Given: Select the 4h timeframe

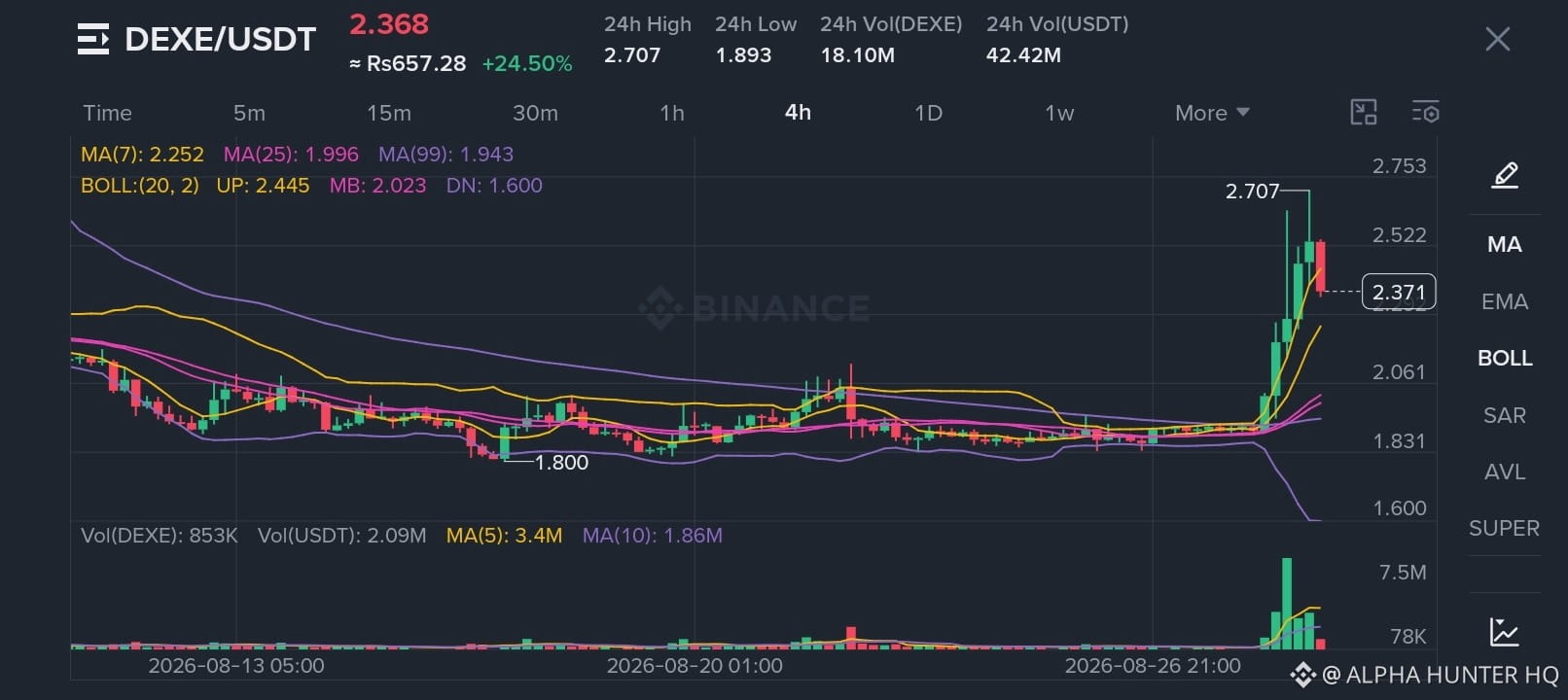Looking at the screenshot, I should (798, 113).
